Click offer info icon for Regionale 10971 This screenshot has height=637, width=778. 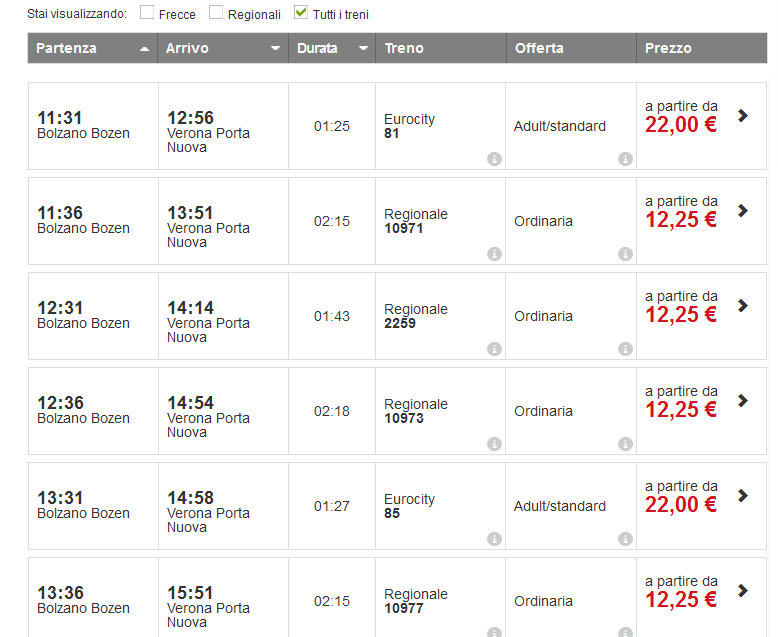pyautogui.click(x=625, y=254)
